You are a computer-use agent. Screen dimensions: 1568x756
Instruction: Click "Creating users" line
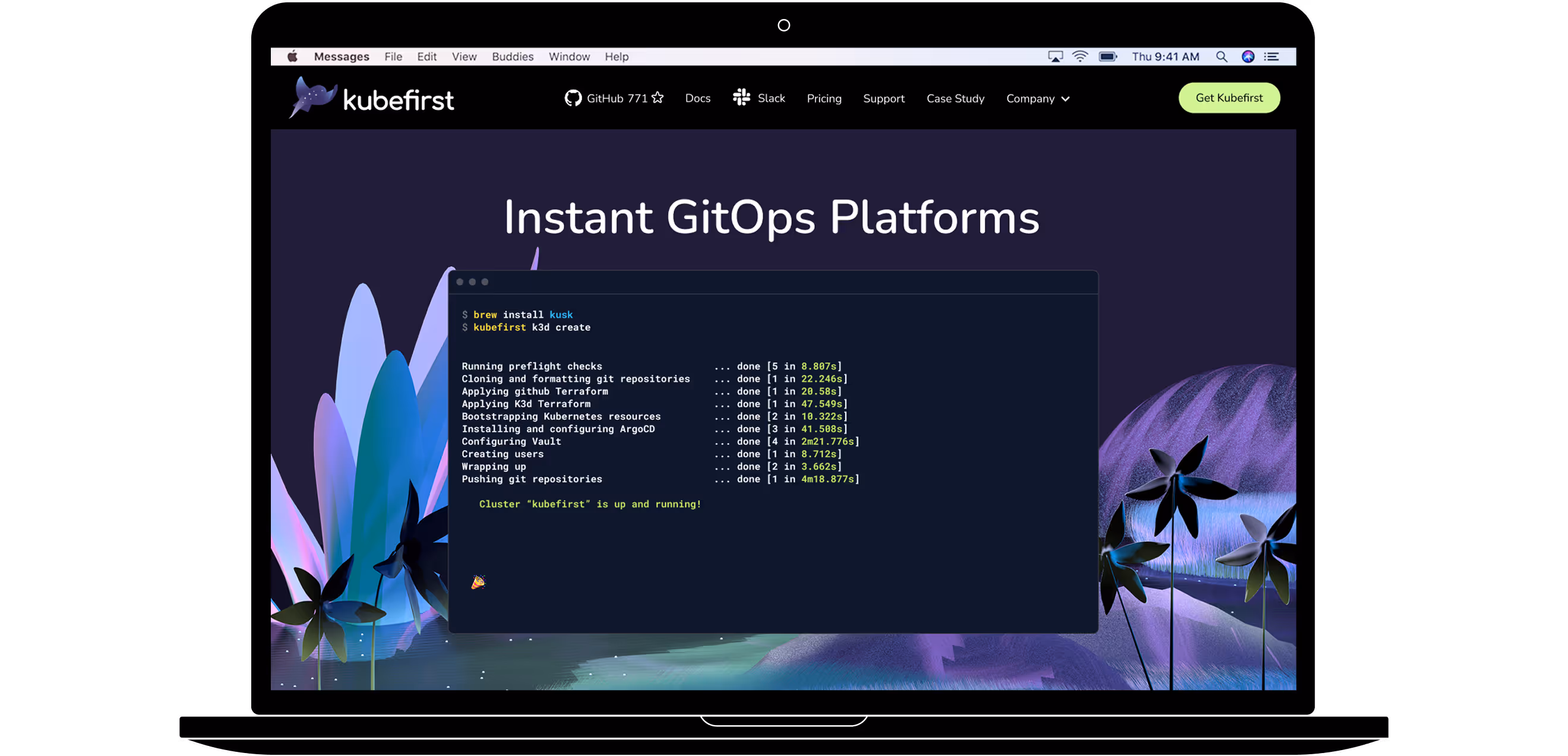pyautogui.click(x=503, y=454)
